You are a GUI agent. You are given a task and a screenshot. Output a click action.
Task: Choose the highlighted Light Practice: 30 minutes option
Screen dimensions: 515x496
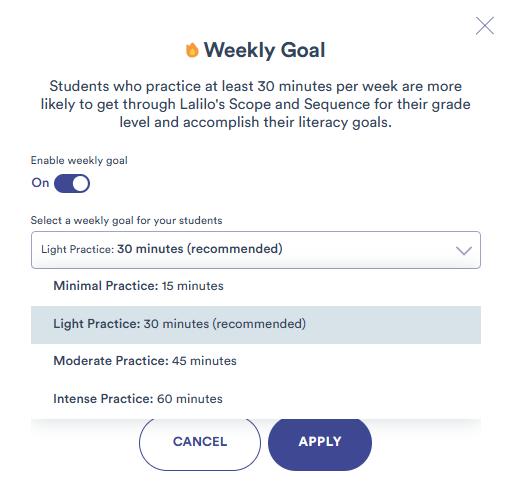[x=256, y=325]
